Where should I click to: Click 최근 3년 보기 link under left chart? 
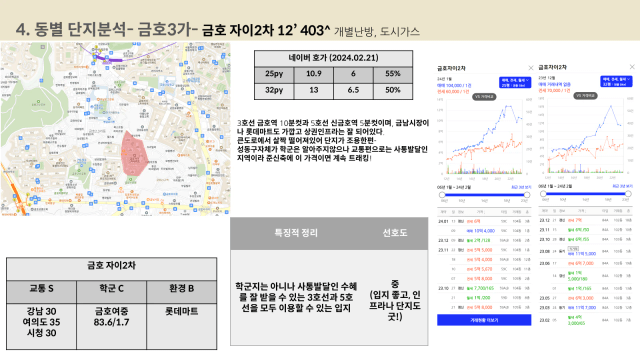(x=521, y=187)
